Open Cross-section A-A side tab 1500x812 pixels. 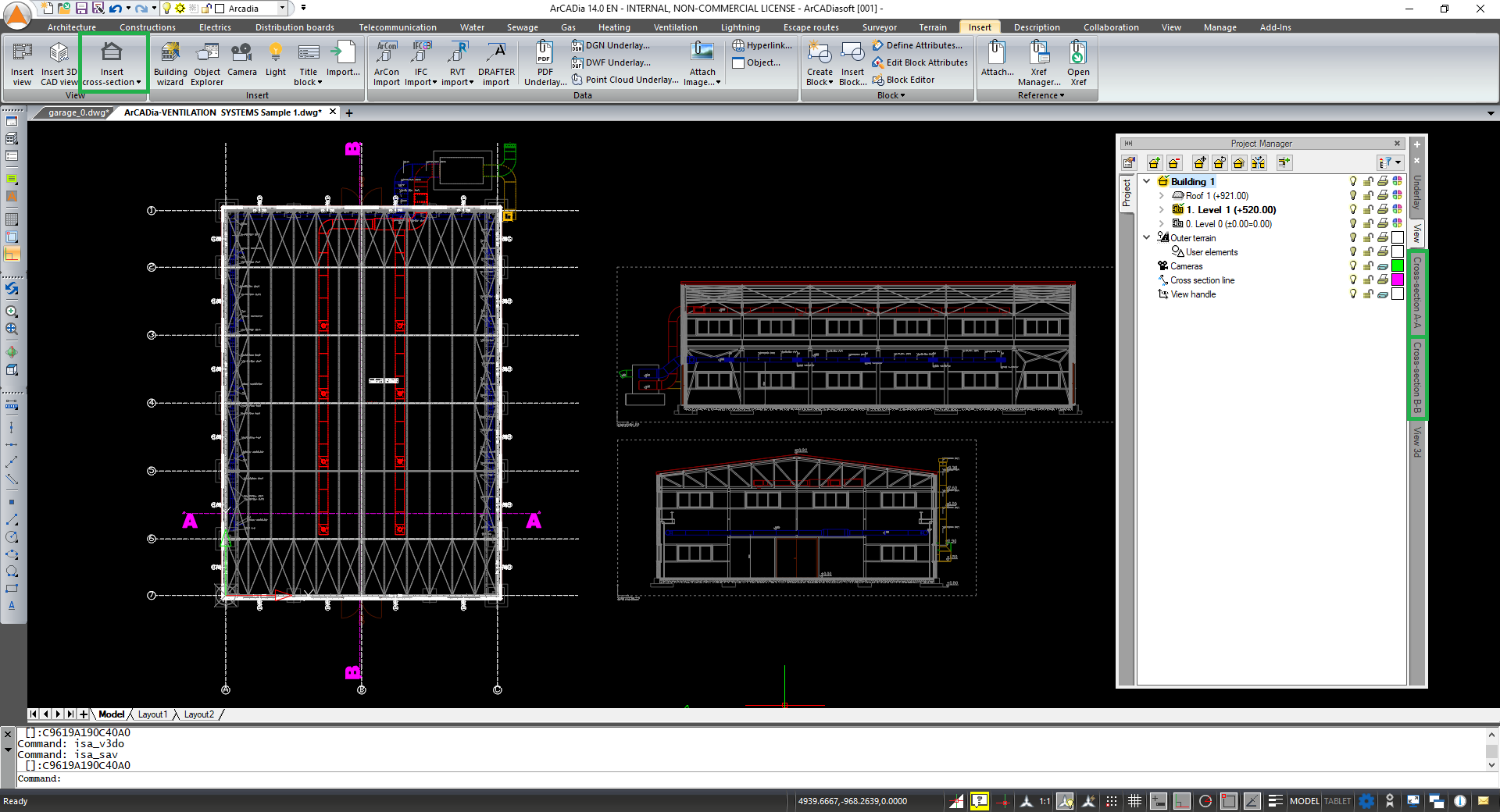(x=1417, y=292)
